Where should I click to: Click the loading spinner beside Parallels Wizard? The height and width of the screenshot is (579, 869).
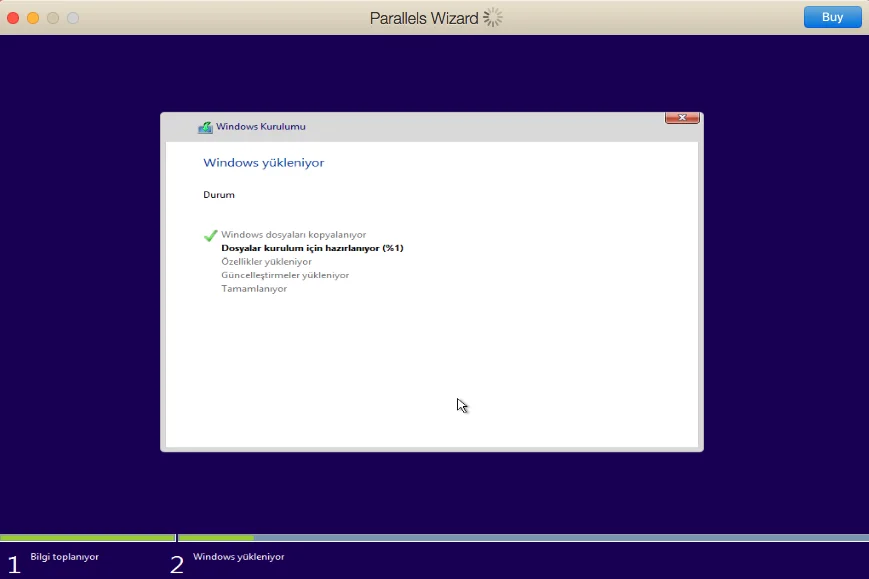[493, 17]
